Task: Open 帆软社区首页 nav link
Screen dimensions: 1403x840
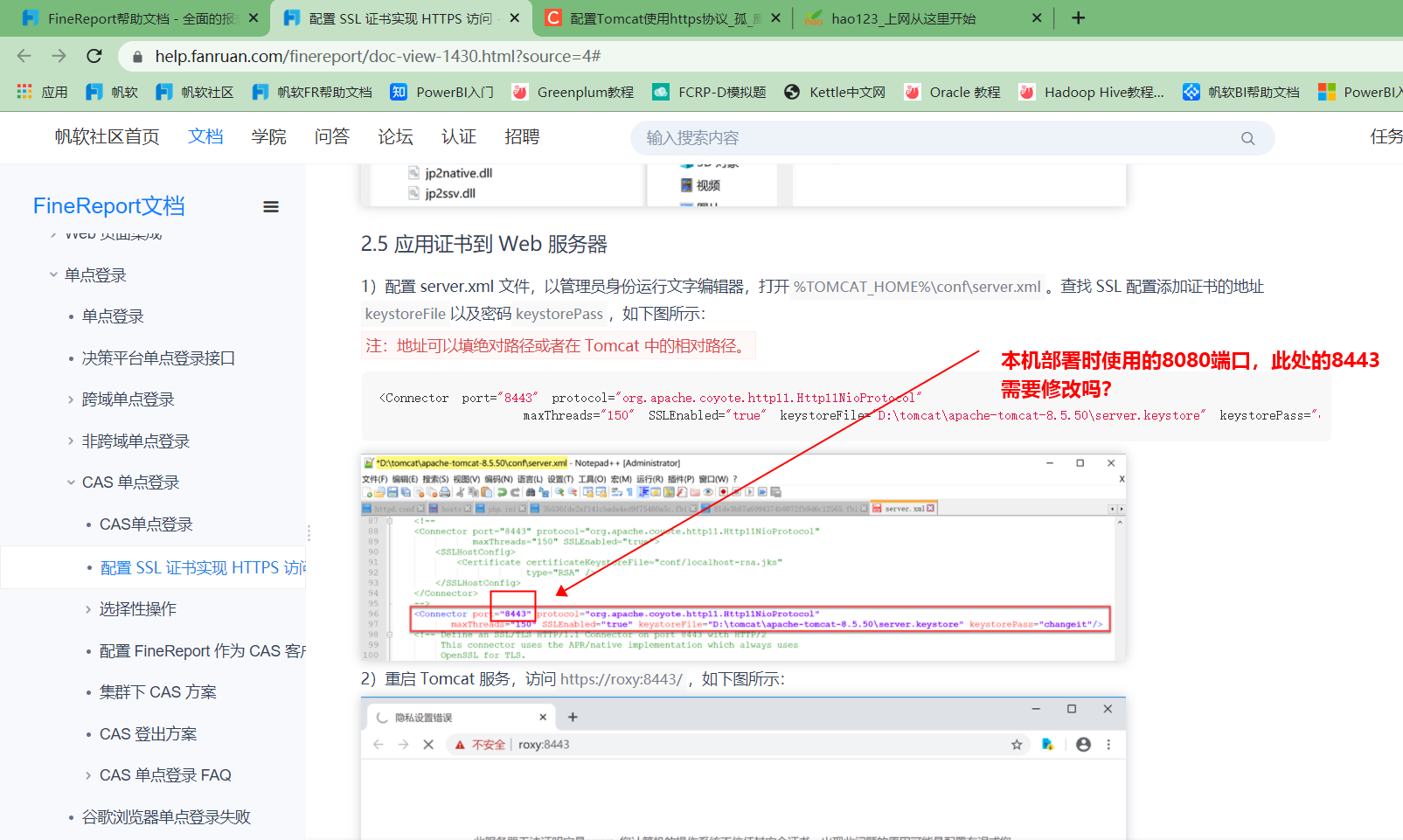Action: [x=107, y=136]
